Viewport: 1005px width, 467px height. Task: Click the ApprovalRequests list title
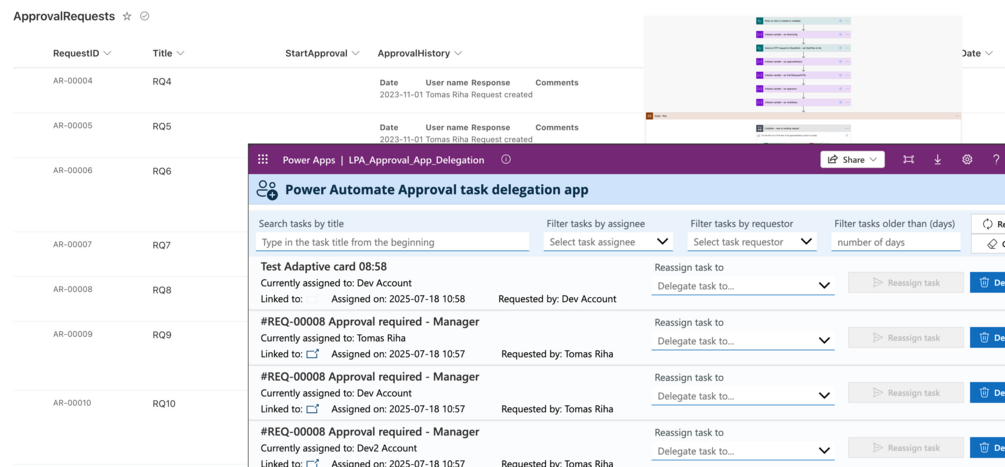point(64,17)
